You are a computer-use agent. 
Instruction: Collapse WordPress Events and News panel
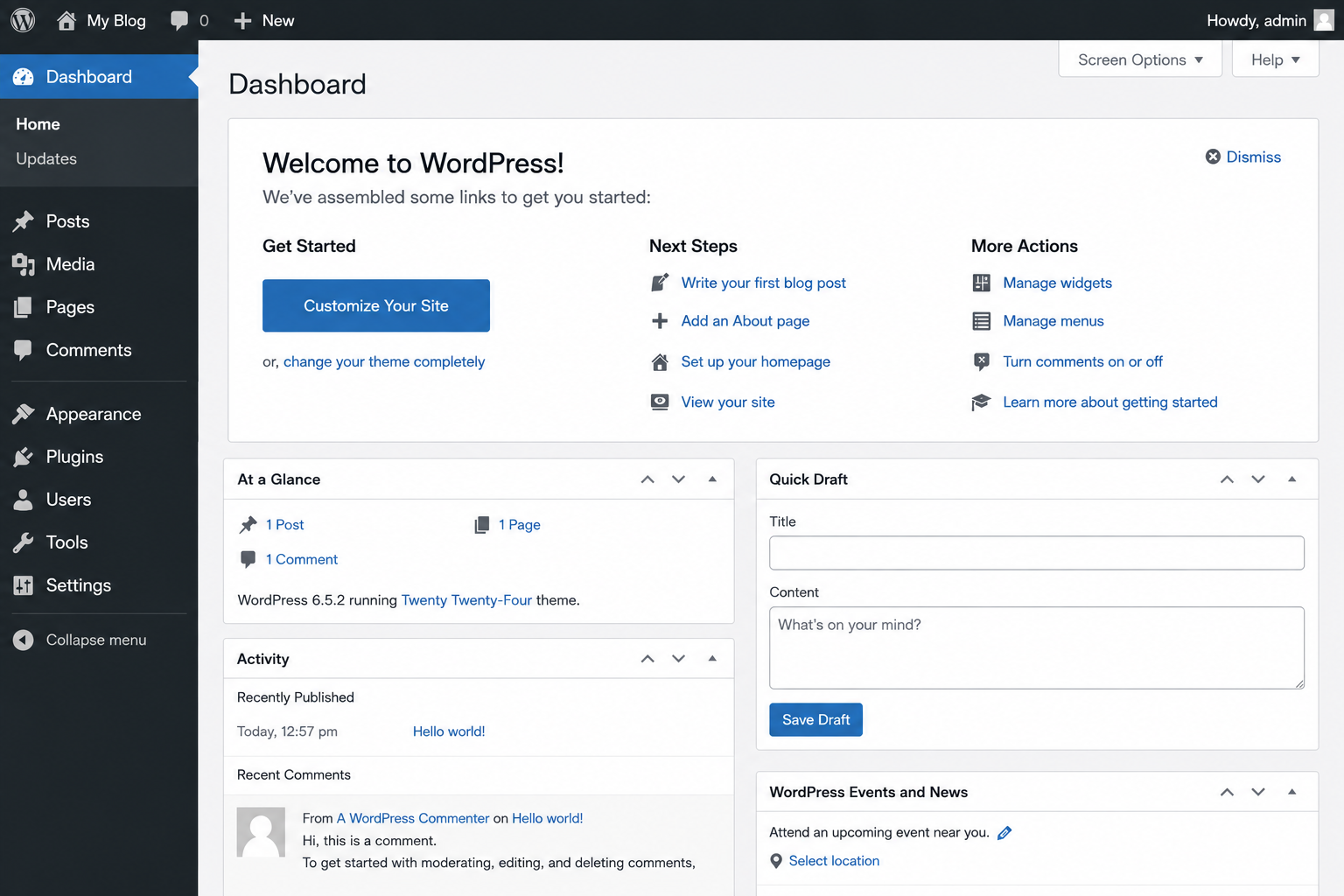pos(1291,792)
